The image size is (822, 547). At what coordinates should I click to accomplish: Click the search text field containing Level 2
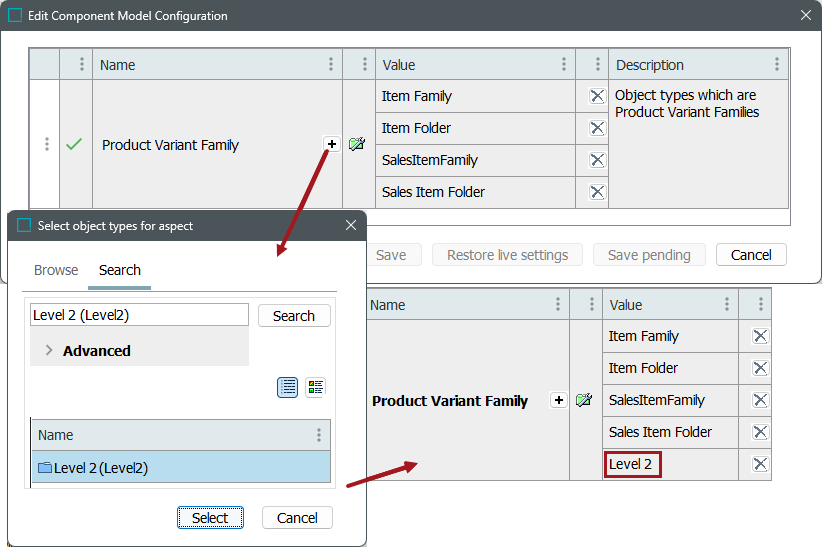pyautogui.click(x=139, y=315)
